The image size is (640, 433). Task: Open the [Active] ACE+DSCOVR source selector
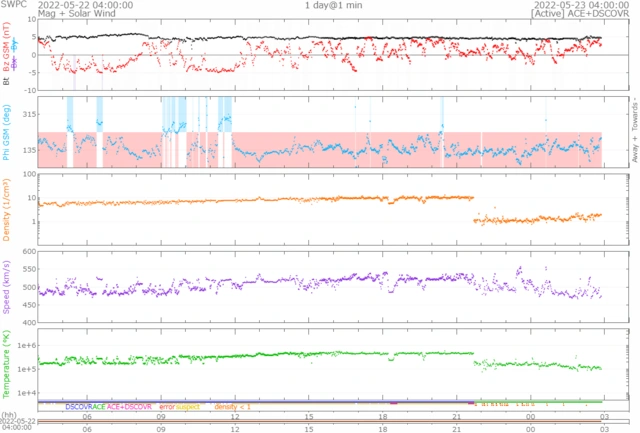tap(580, 13)
